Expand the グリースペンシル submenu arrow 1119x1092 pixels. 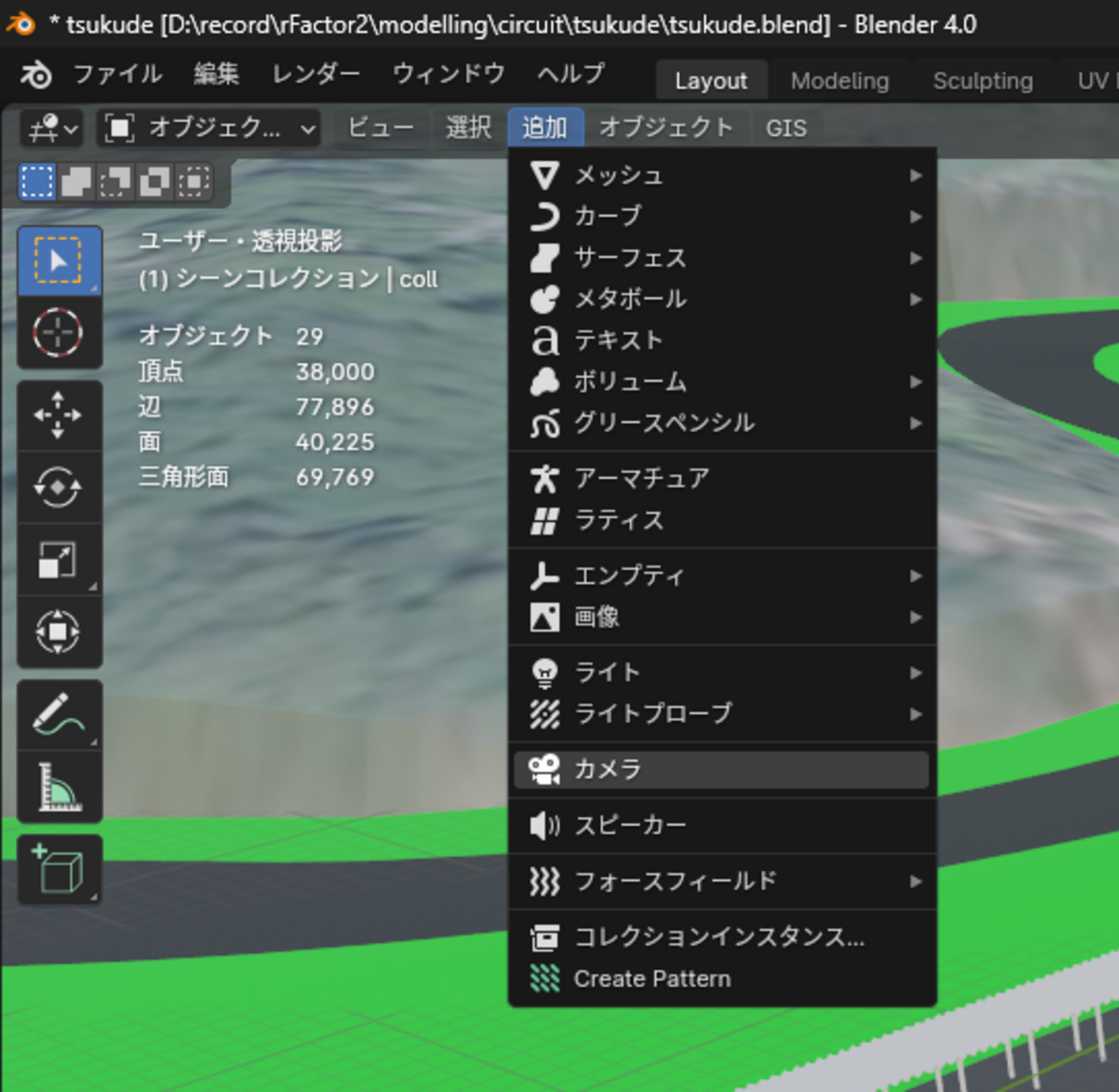(x=916, y=423)
